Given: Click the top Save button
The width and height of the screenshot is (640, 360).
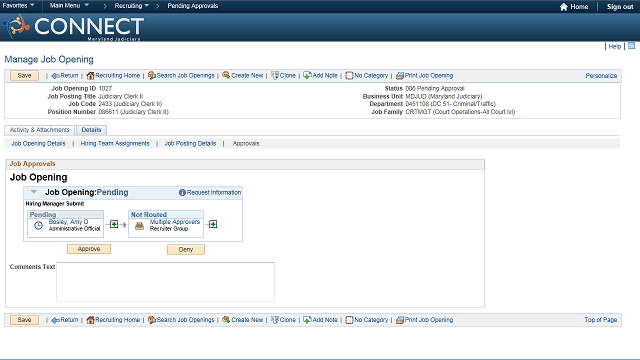Looking at the screenshot, I should [24, 76].
